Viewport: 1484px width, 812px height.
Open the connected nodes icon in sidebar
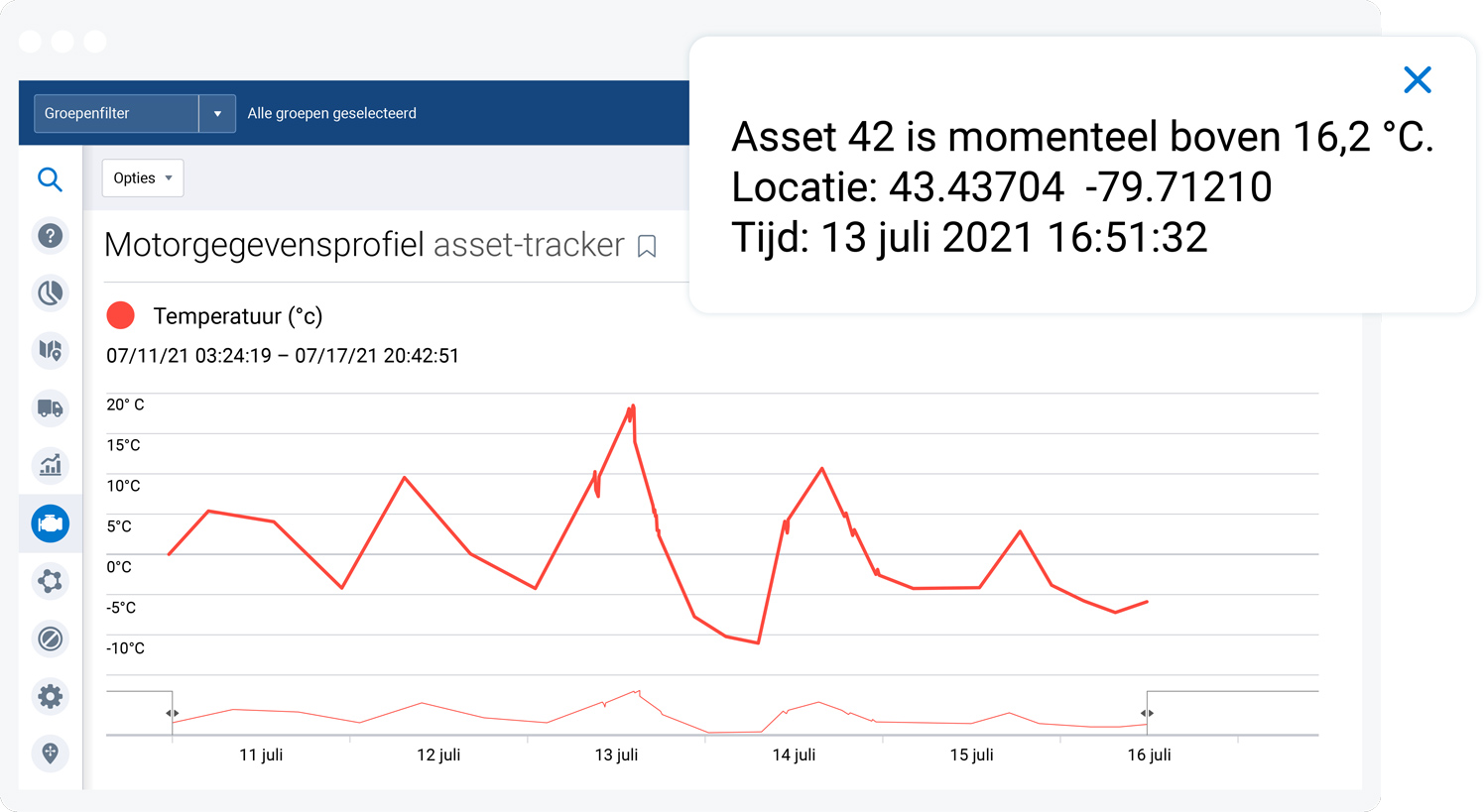[50, 581]
